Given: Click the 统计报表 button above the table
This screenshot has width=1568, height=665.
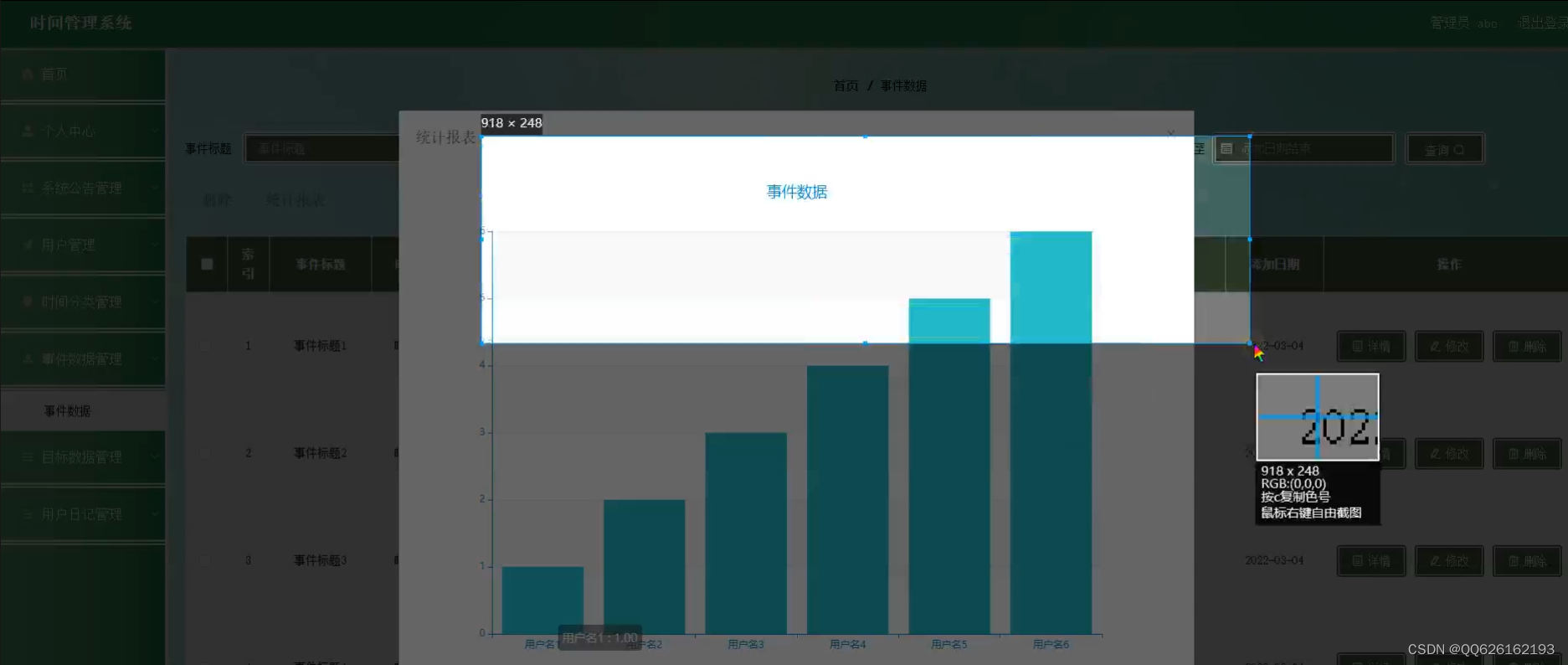Looking at the screenshot, I should pyautogui.click(x=296, y=200).
